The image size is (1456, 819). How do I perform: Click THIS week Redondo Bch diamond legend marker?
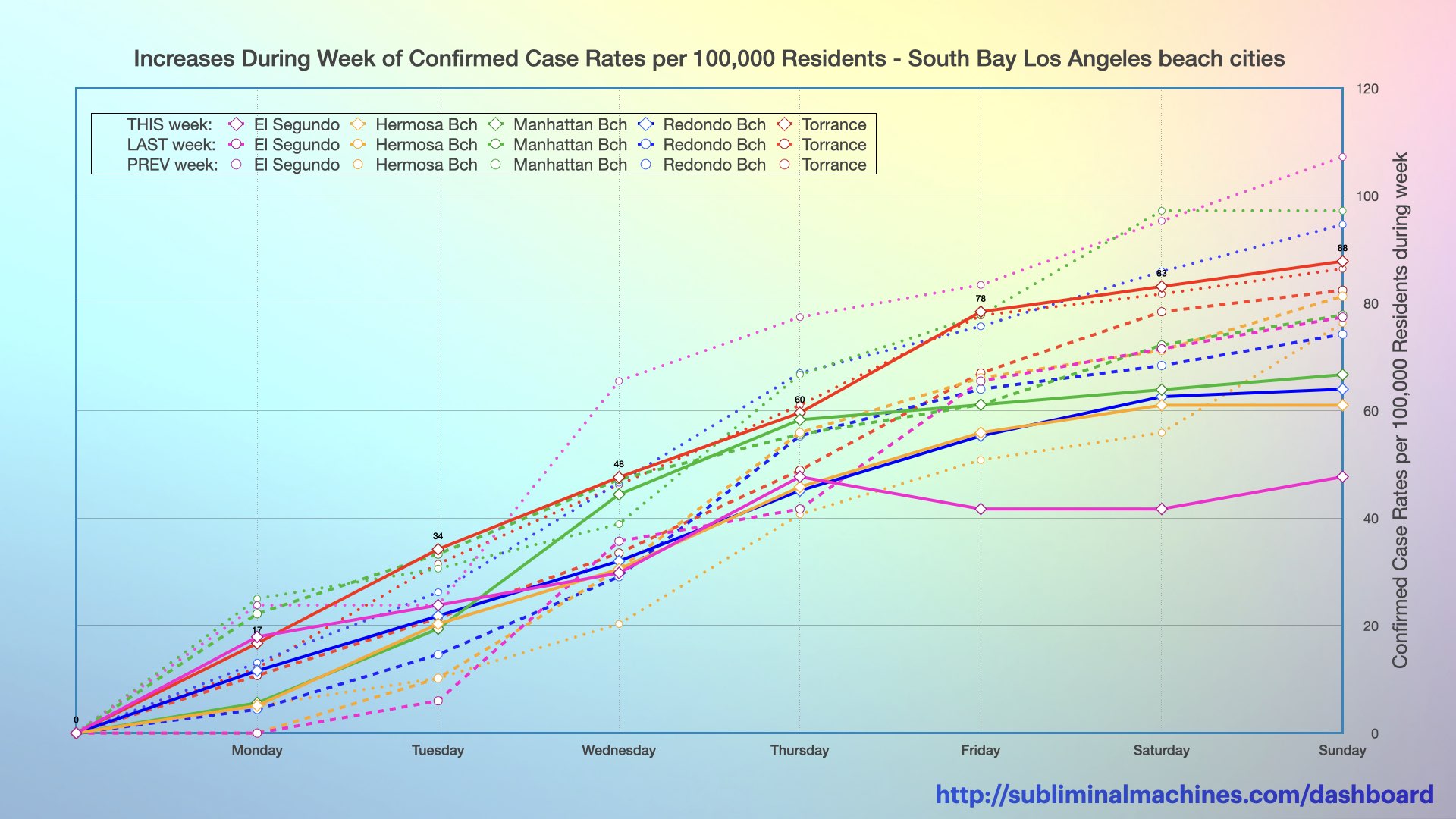tap(646, 124)
